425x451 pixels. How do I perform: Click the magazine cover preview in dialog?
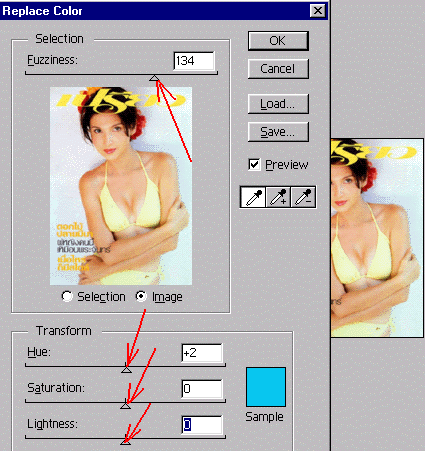pyautogui.click(x=121, y=186)
